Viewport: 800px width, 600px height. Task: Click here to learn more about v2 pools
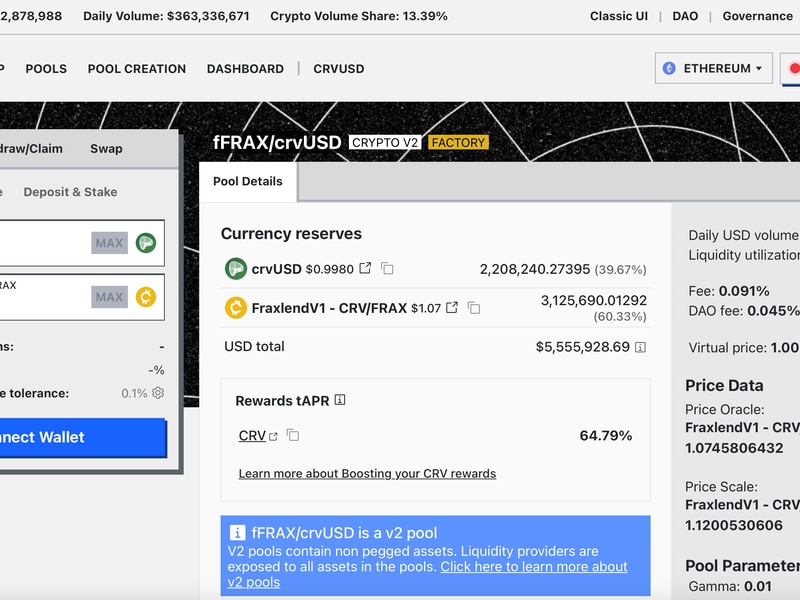click(428, 574)
